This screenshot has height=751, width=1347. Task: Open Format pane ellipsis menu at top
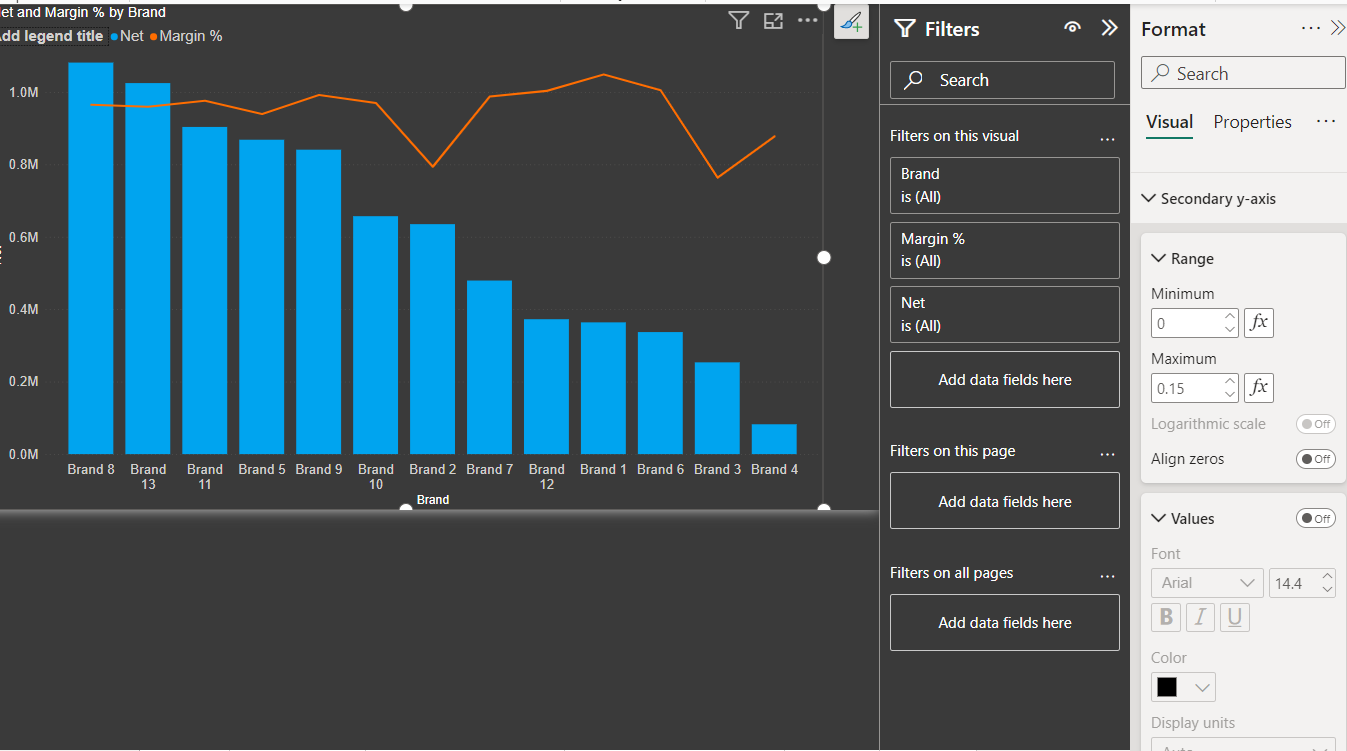click(x=1311, y=29)
